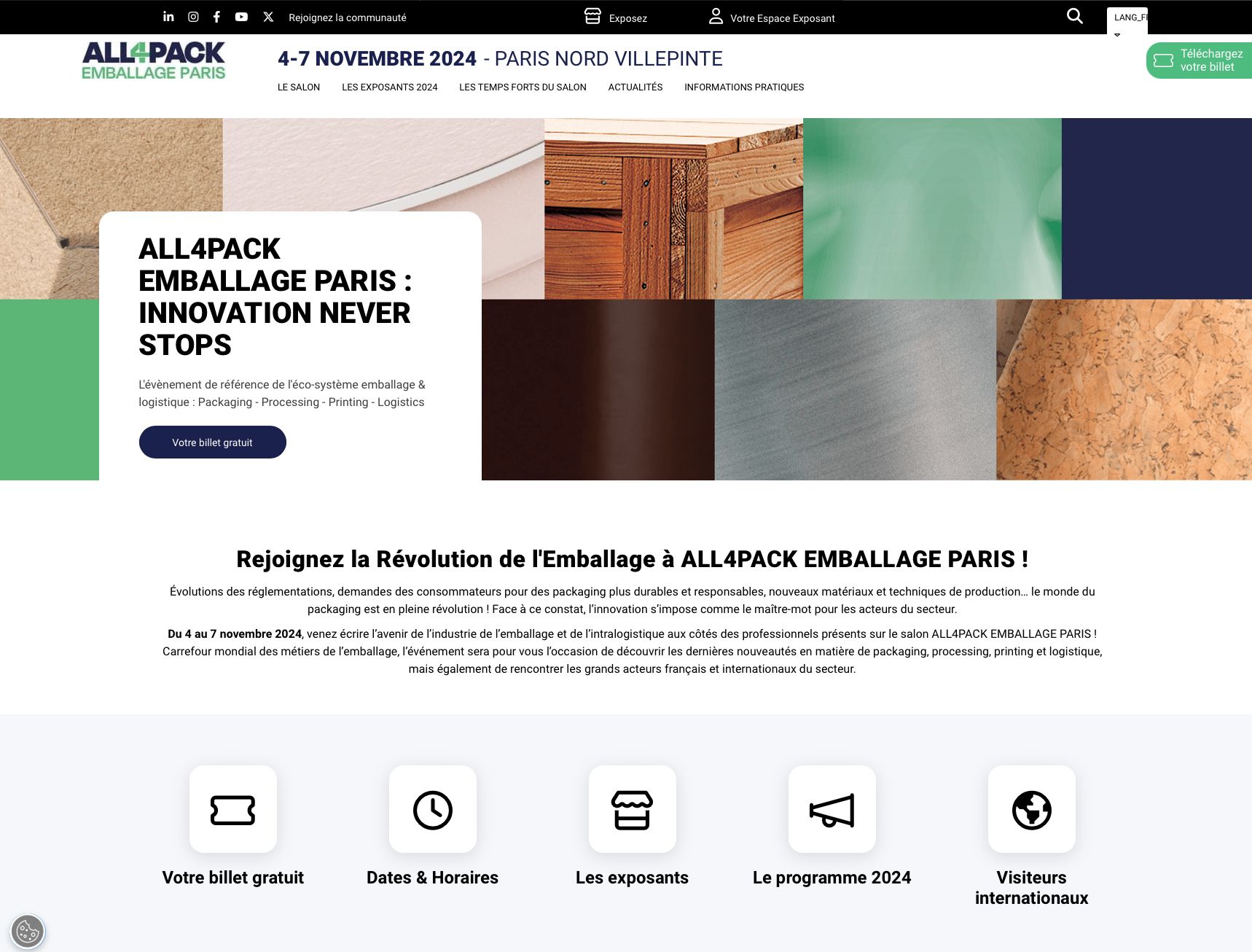Open search with the magnifier icon
This screenshot has height=952, width=1252.
(1074, 16)
